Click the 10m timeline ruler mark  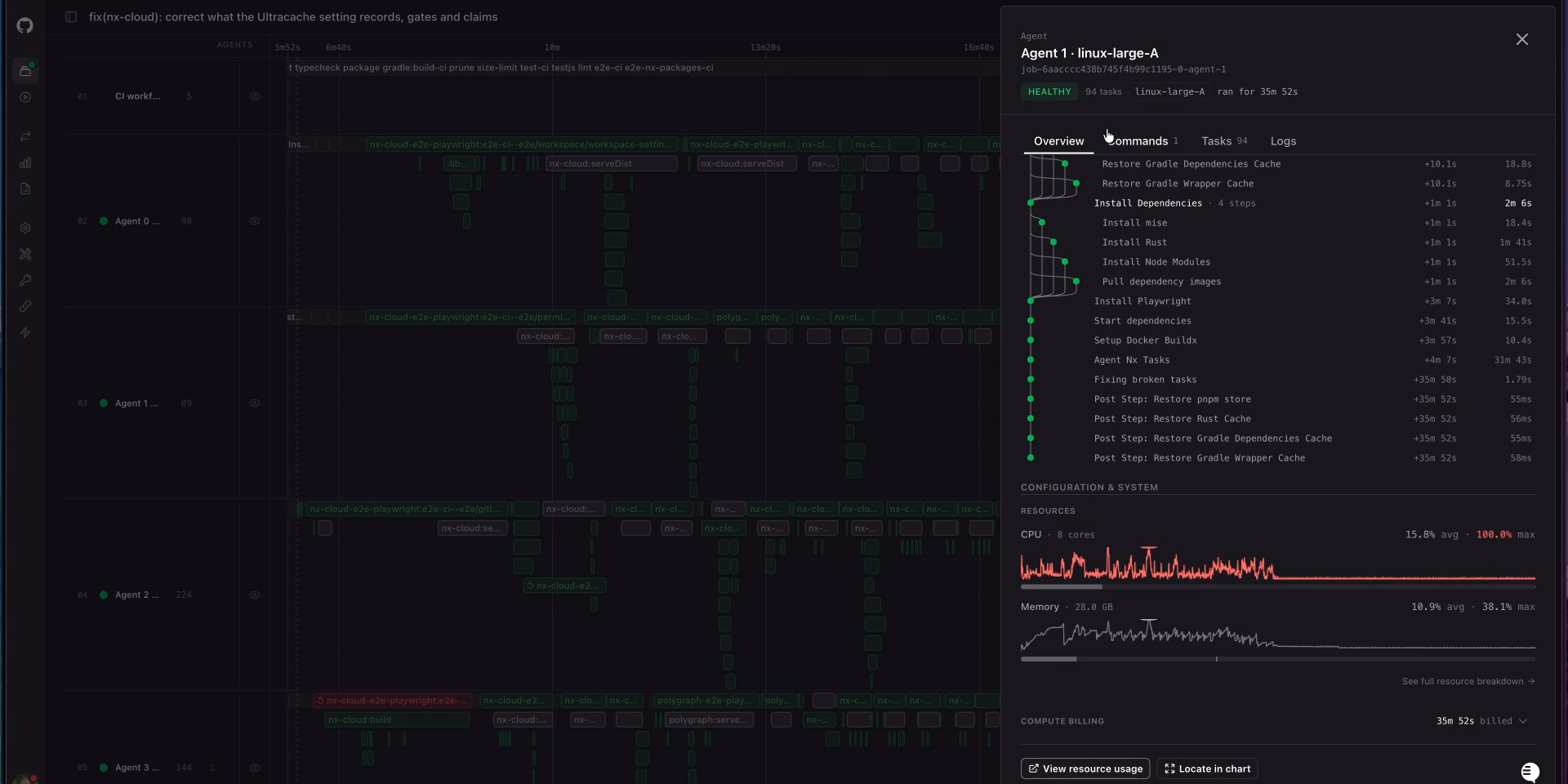coord(552,47)
